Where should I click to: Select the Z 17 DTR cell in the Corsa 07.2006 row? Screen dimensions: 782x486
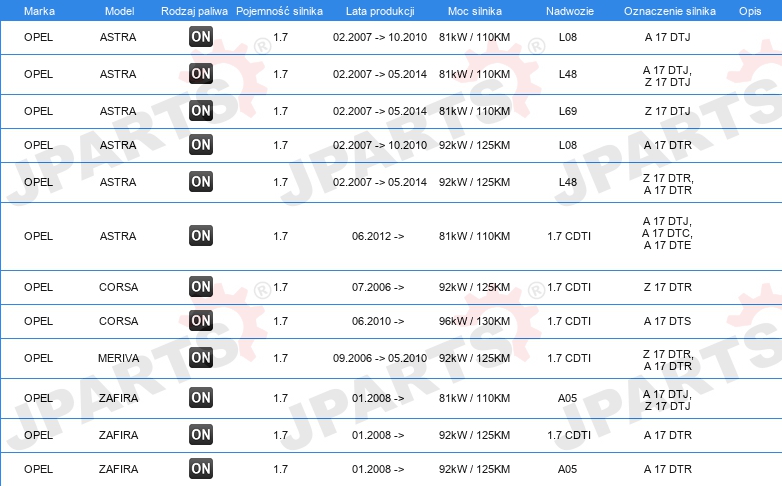point(667,287)
